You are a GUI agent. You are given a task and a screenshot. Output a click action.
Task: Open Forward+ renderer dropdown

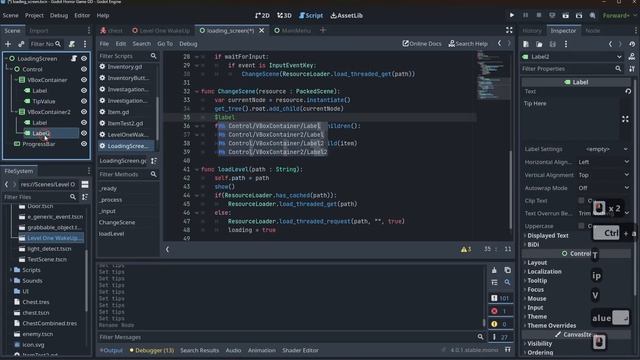(619, 16)
